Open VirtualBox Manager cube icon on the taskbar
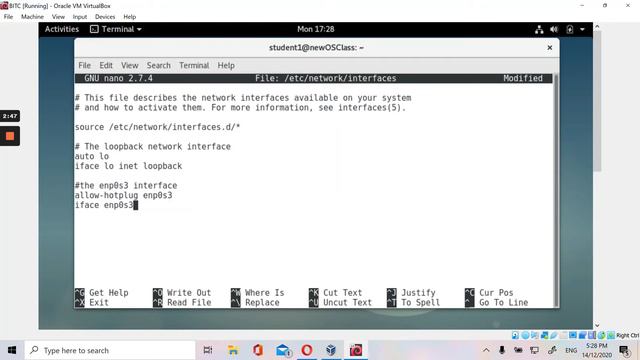This screenshot has height=360, width=640. point(331,350)
